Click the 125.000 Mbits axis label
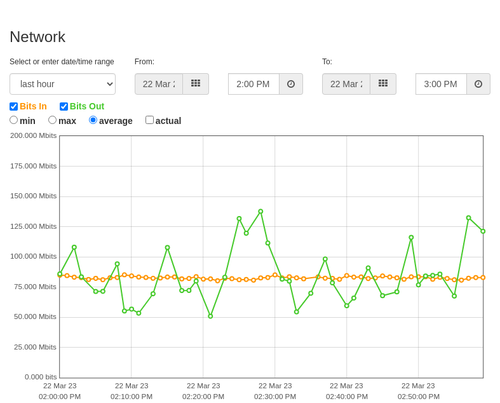 pyautogui.click(x=33, y=226)
